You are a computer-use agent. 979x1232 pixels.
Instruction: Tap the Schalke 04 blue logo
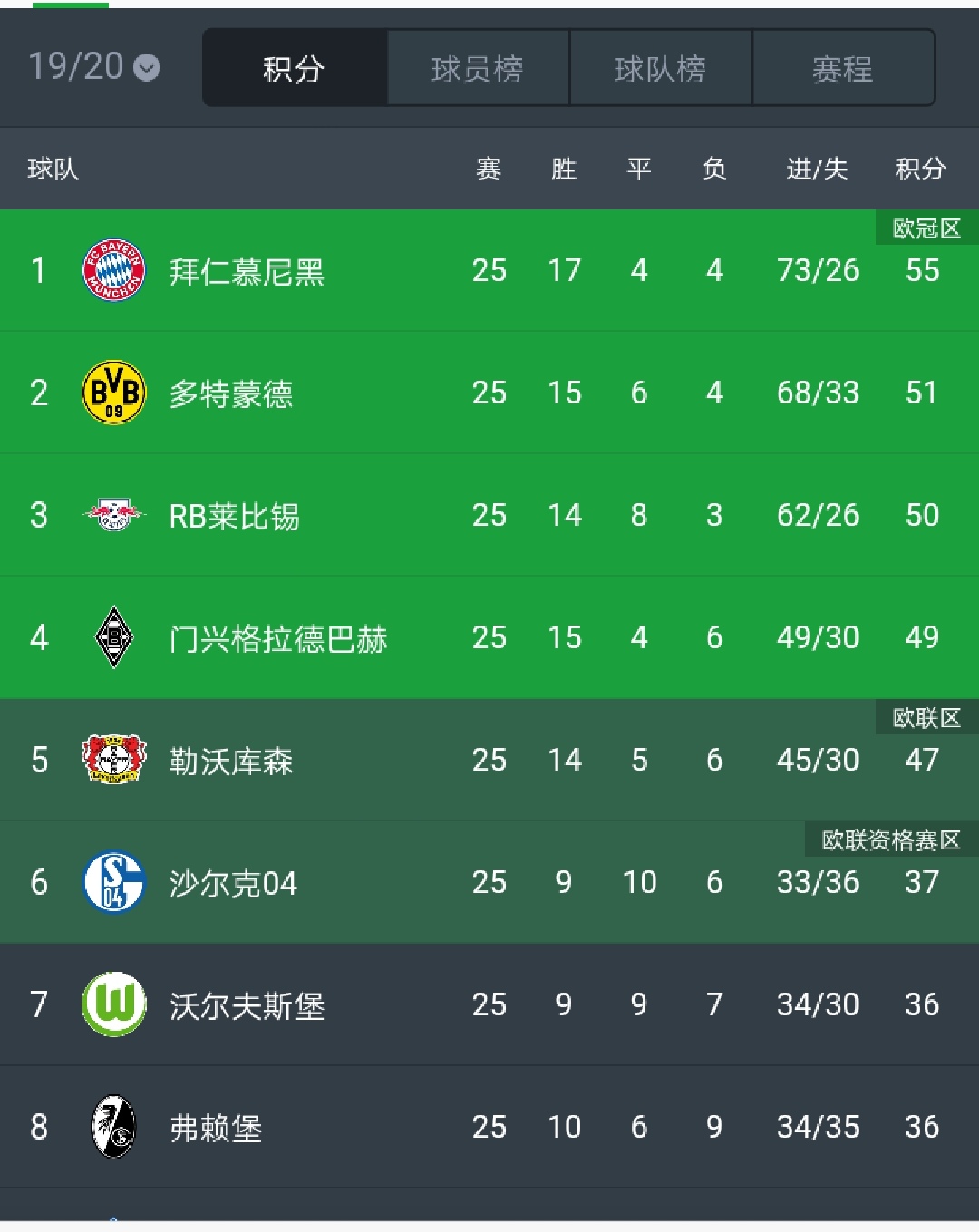[113, 882]
